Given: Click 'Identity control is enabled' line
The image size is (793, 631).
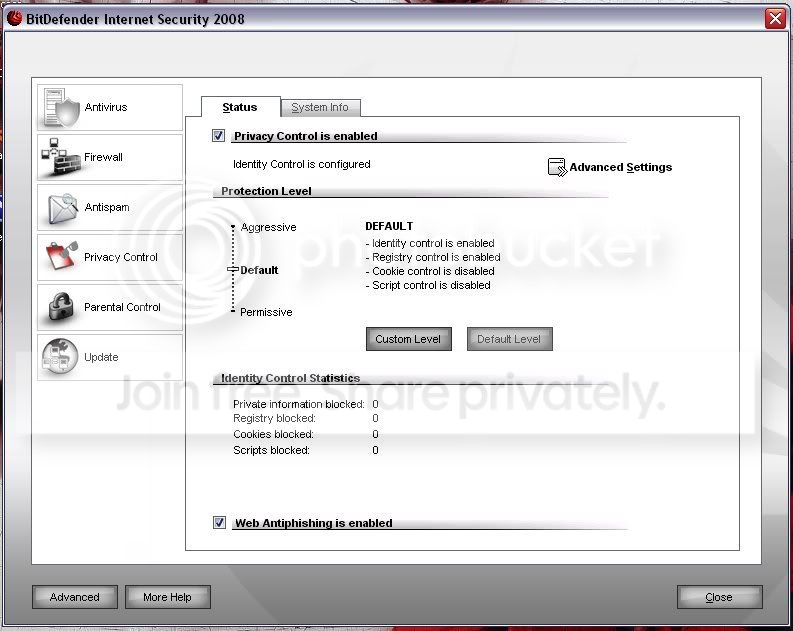Looking at the screenshot, I should 430,243.
